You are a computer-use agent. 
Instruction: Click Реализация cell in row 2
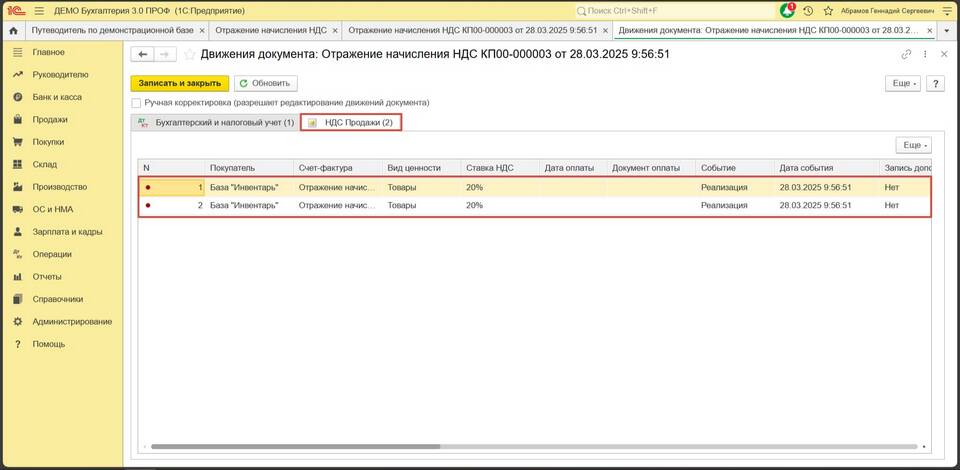click(735, 206)
